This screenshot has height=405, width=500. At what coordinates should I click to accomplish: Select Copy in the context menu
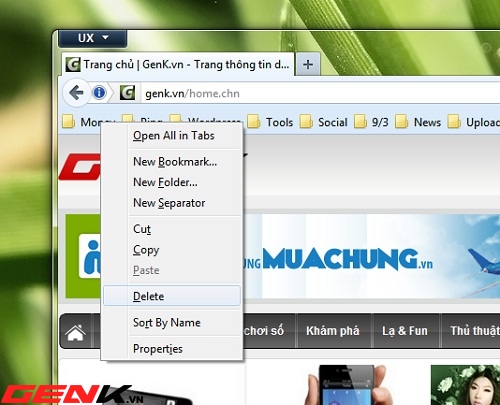tap(172, 250)
